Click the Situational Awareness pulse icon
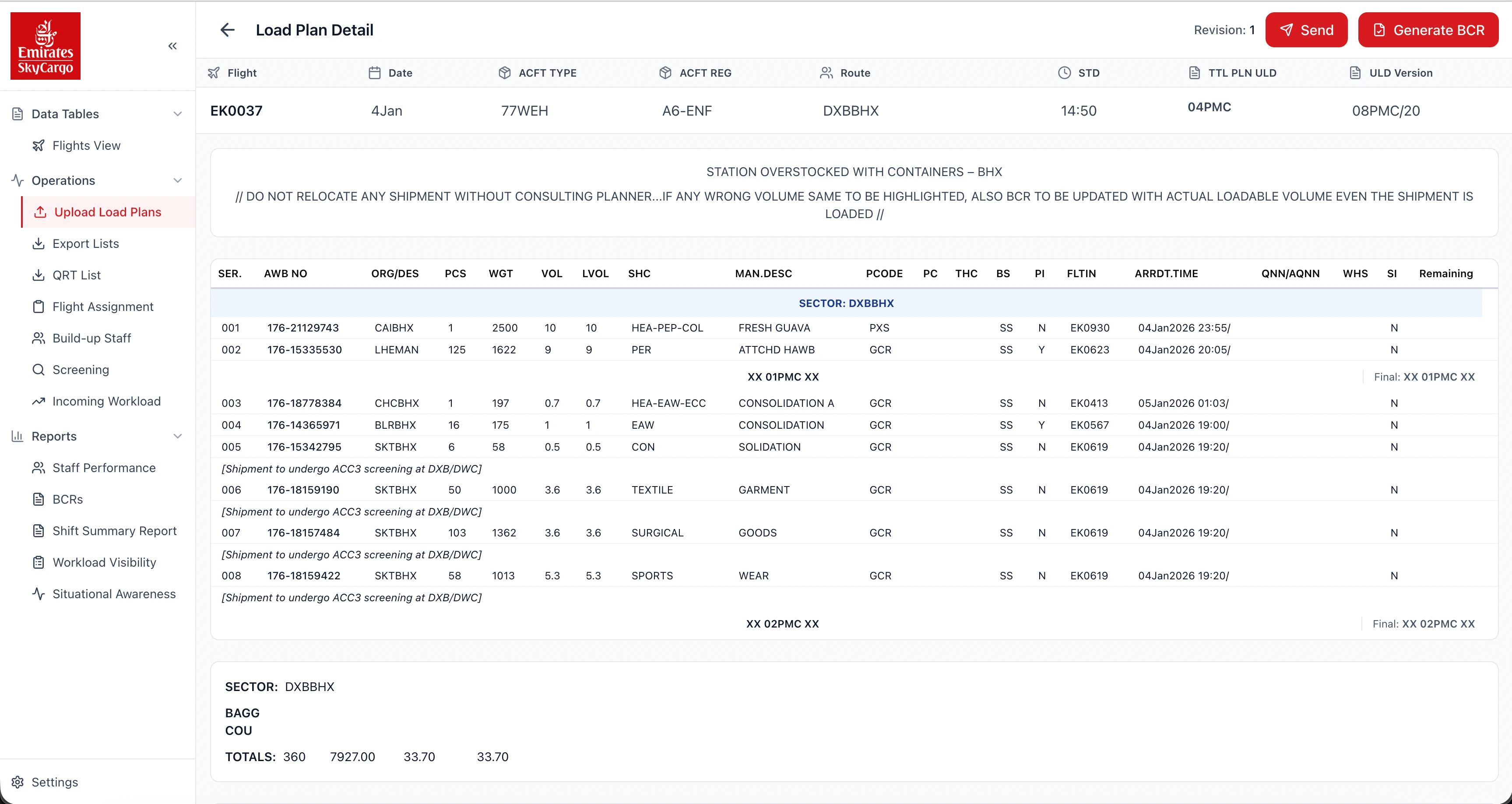Viewport: 1512px width, 804px height. coord(39,594)
